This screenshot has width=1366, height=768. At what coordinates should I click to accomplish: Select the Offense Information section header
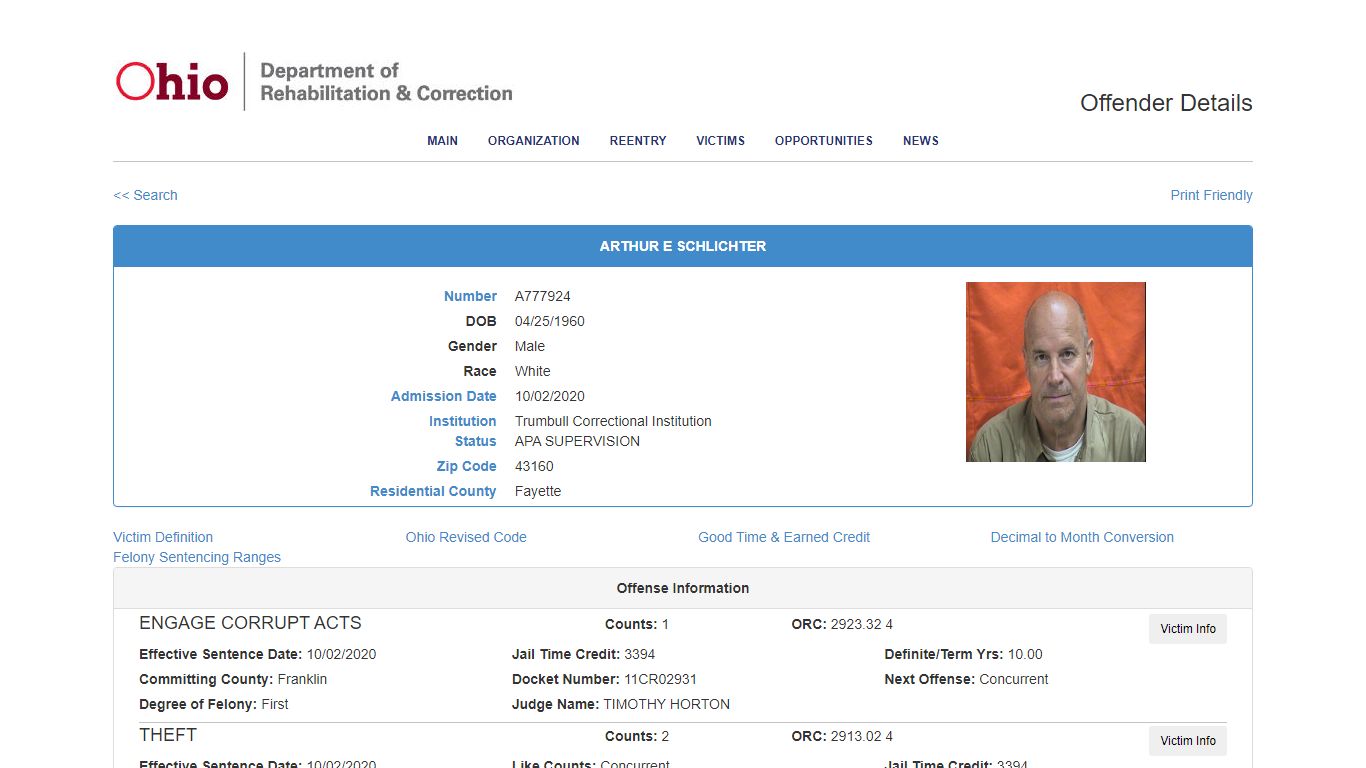pos(683,588)
